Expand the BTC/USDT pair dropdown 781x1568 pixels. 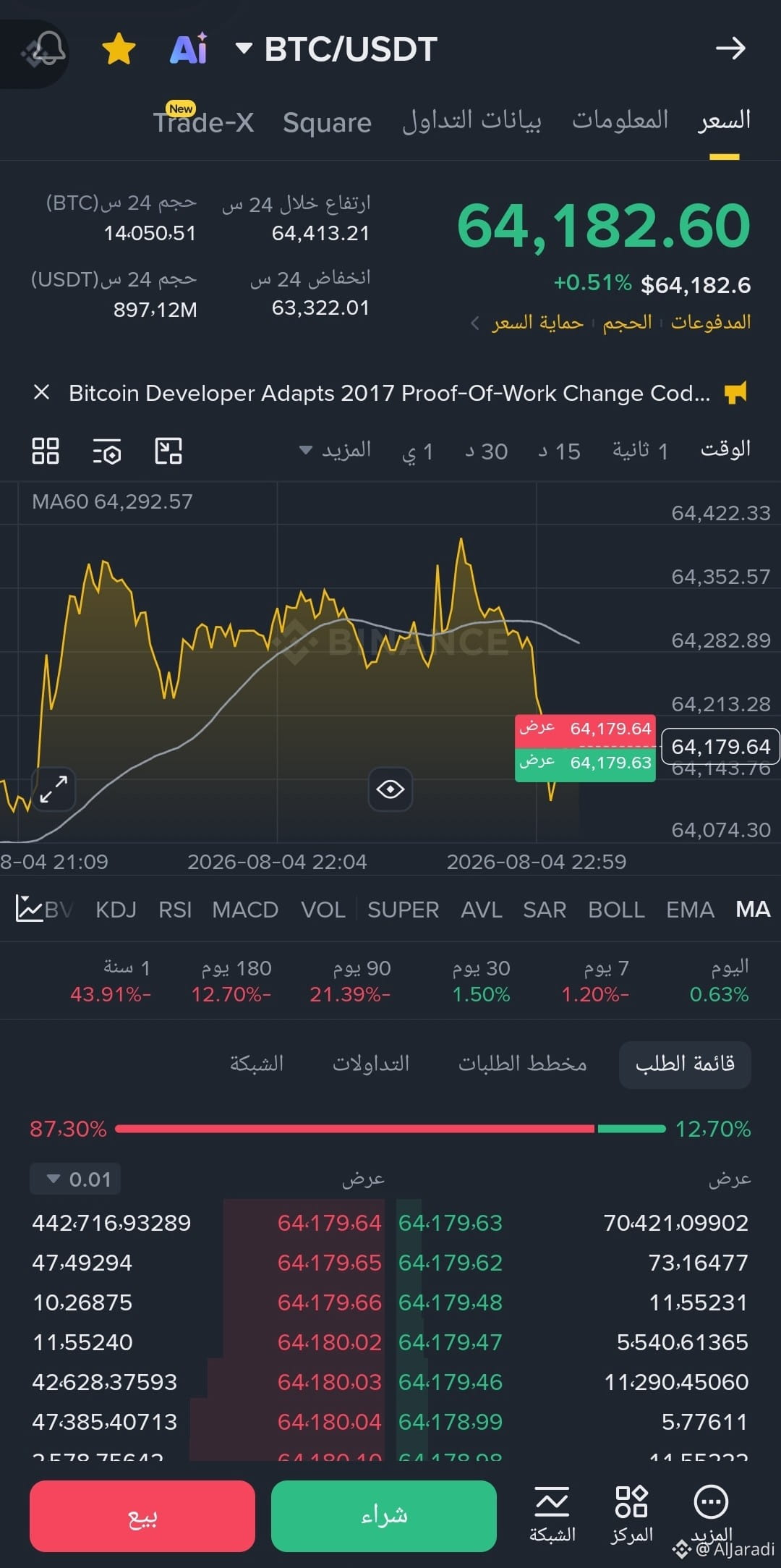click(244, 49)
